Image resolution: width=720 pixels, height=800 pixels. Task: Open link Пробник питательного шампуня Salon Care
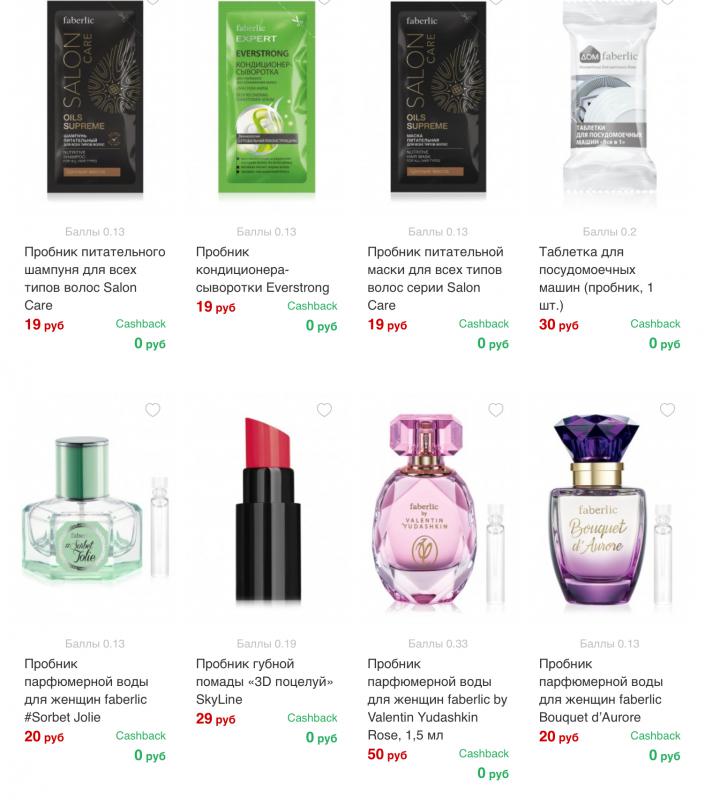[x=95, y=279]
